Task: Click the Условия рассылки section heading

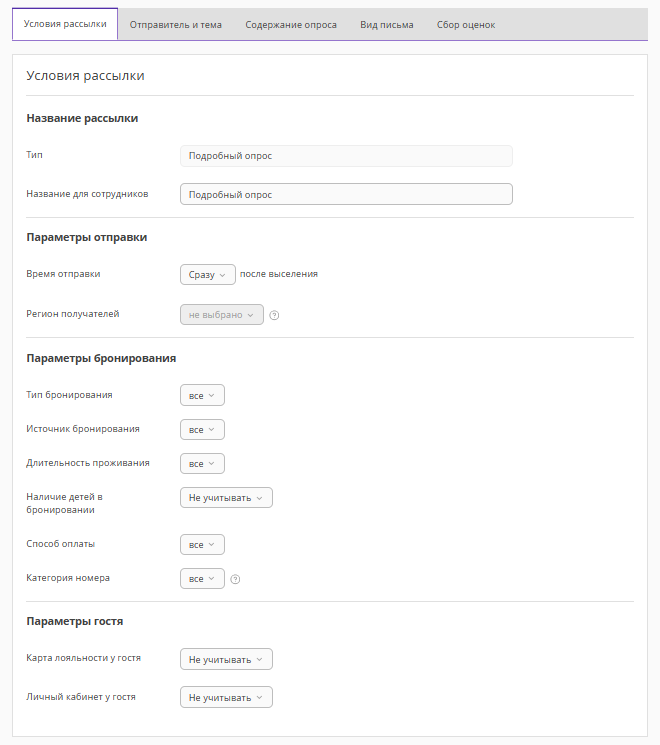Action: 86,75
